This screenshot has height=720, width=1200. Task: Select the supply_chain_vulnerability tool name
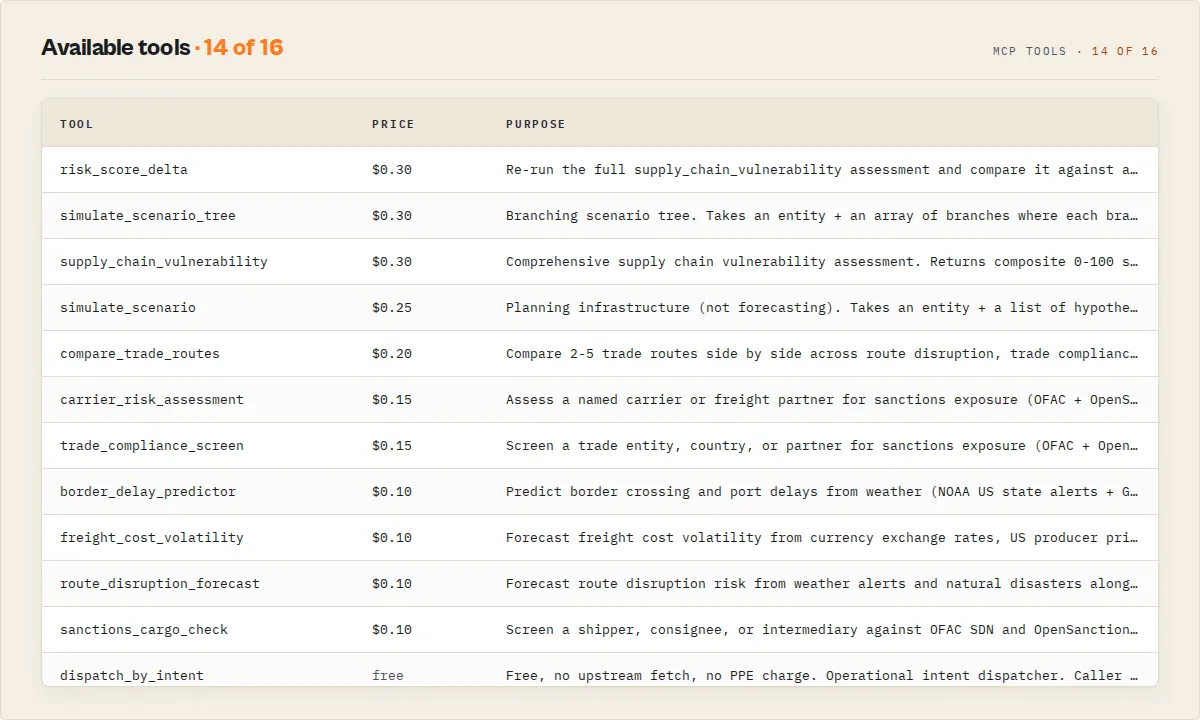tap(164, 262)
